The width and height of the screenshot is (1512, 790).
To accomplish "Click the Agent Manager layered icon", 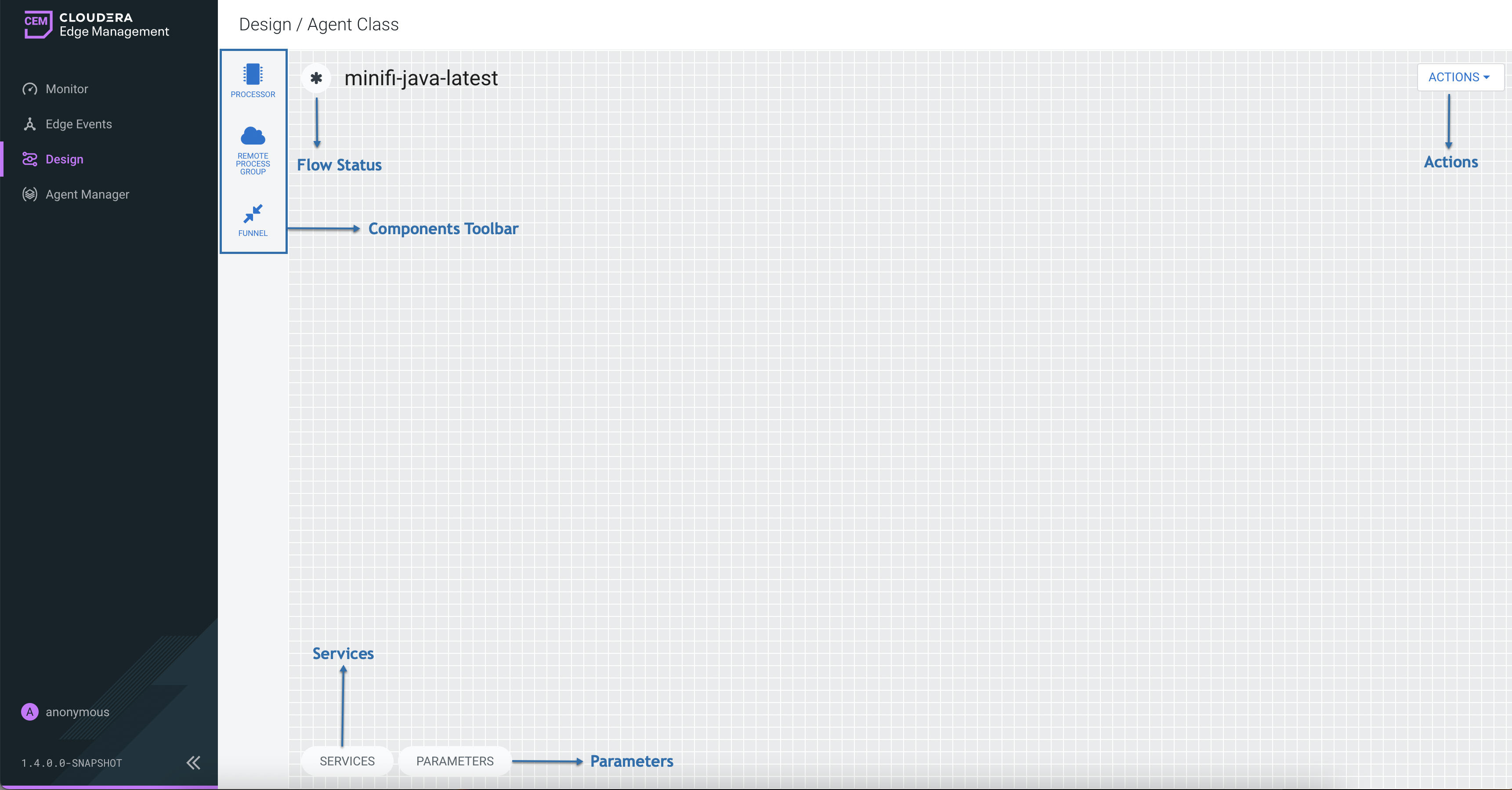I will point(30,194).
